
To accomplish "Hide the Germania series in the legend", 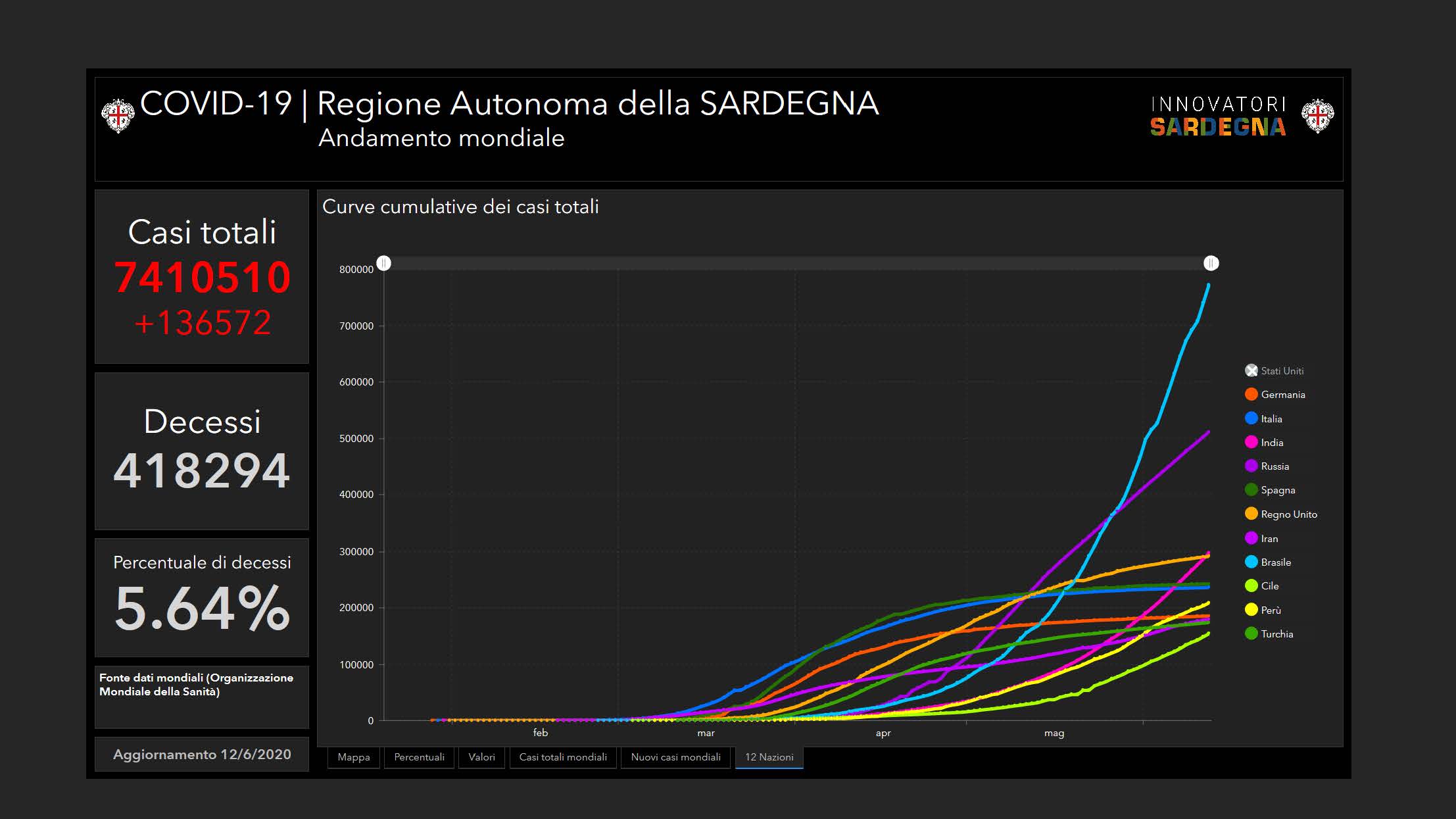I will (1251, 394).
